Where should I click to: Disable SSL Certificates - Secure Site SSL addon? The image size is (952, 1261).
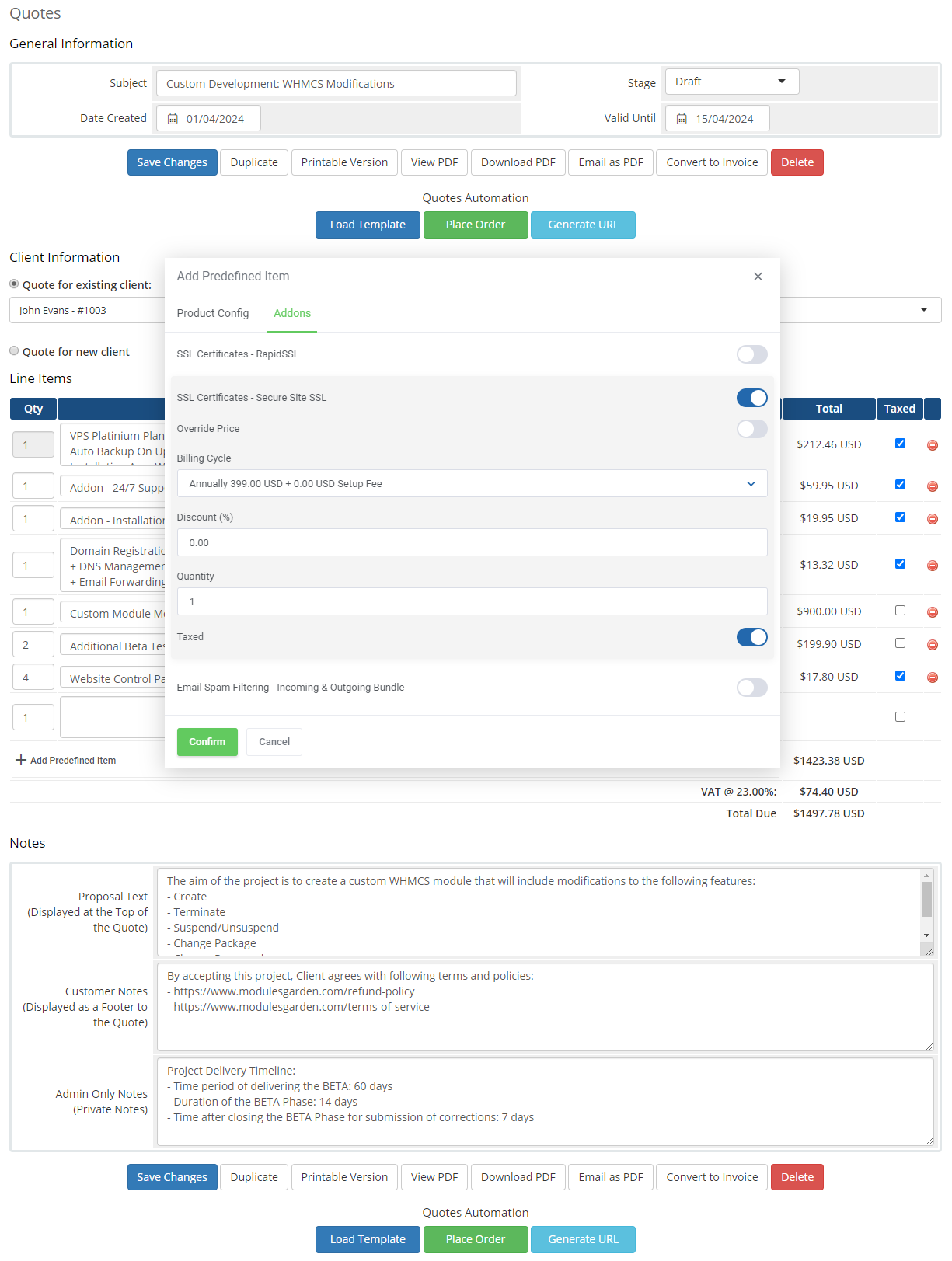pyautogui.click(x=751, y=398)
